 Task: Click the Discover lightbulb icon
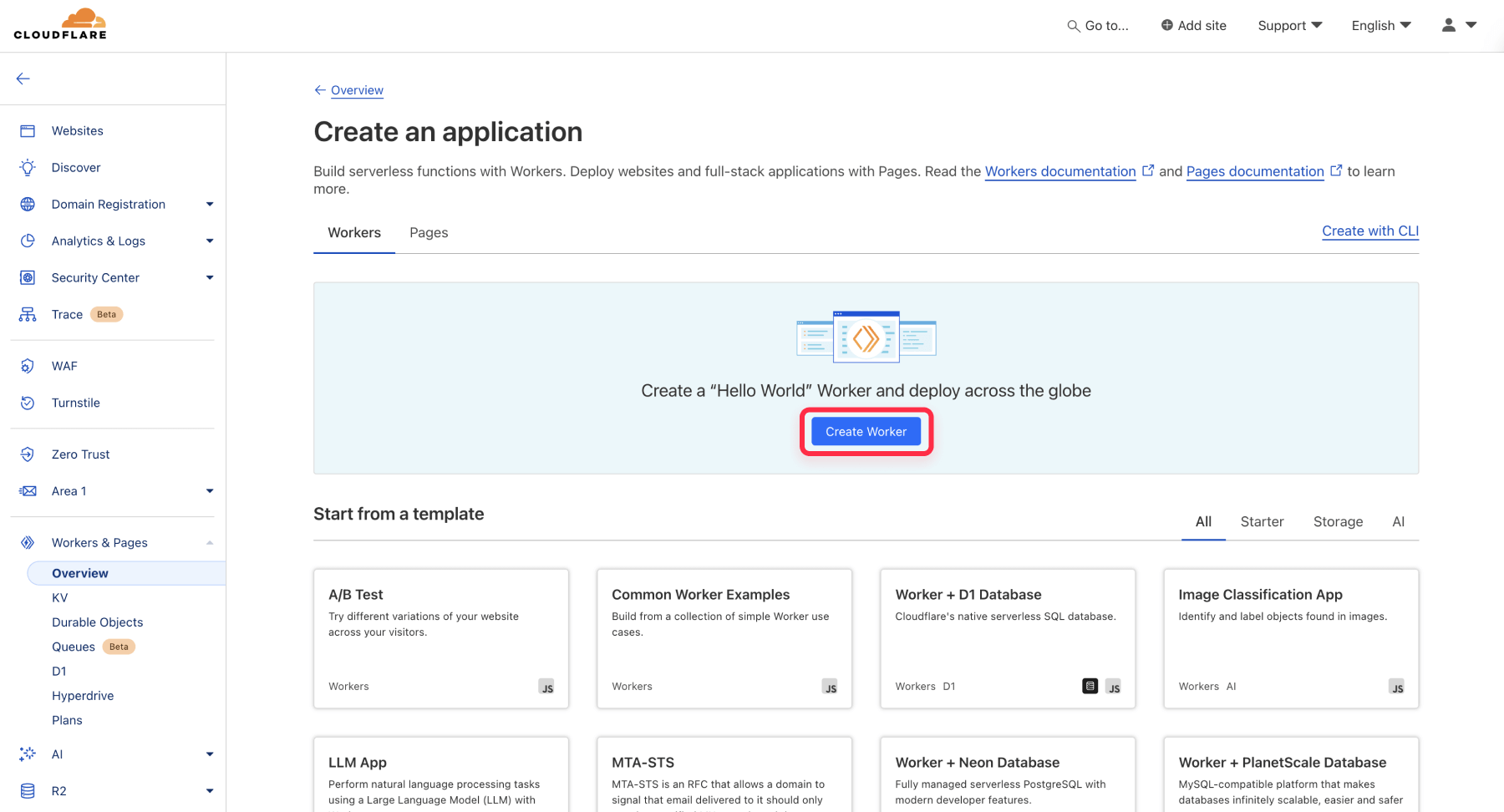pyautogui.click(x=28, y=167)
